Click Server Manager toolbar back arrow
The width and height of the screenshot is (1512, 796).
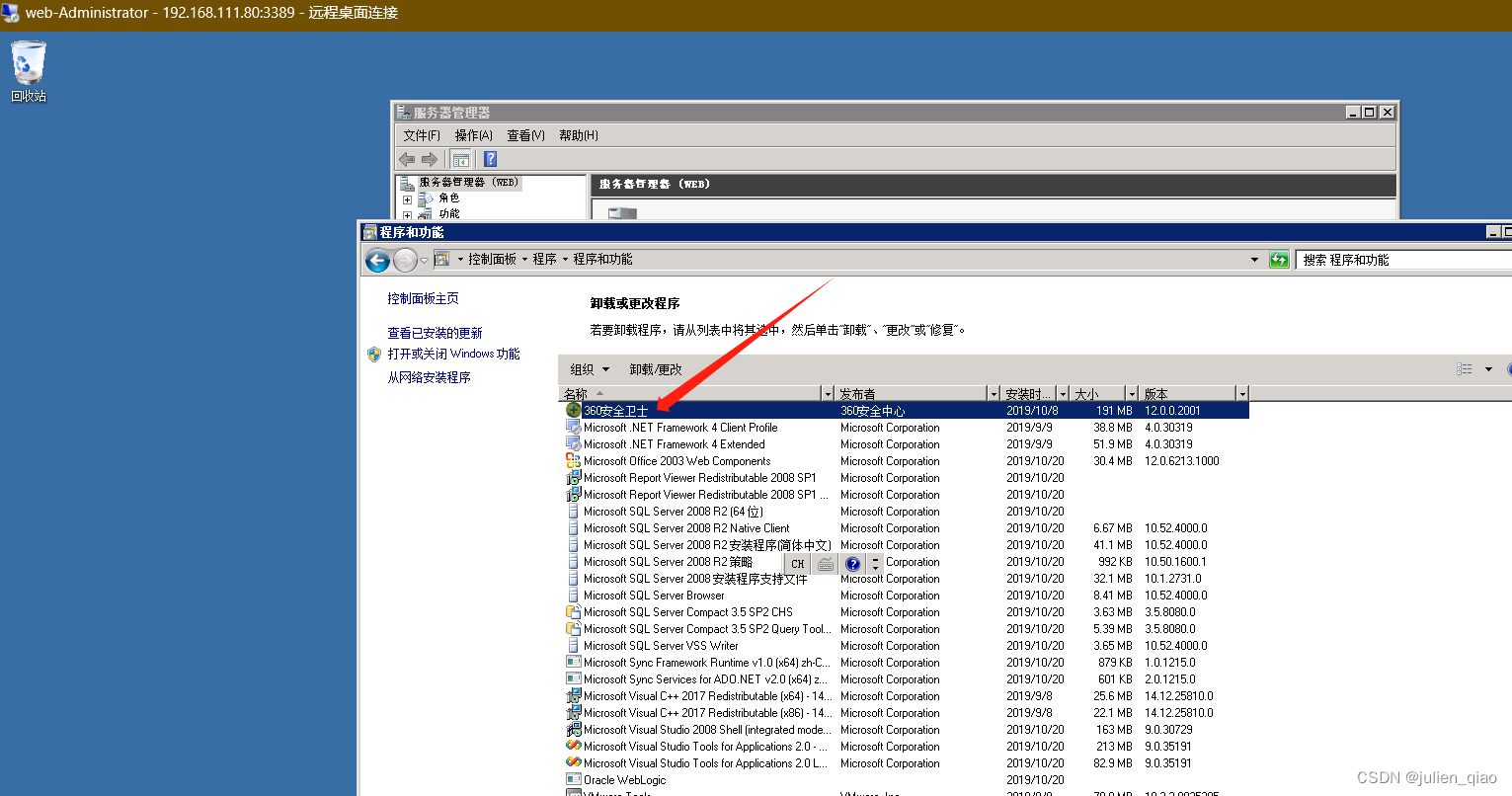click(x=407, y=159)
